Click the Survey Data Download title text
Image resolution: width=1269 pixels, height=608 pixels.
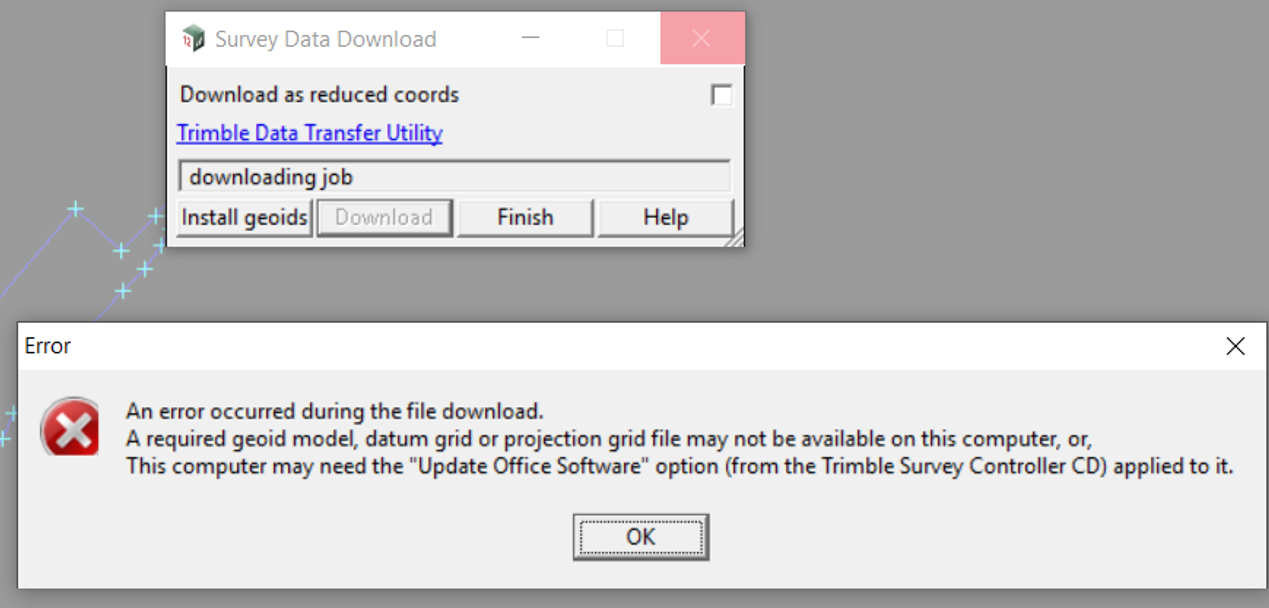(x=326, y=39)
